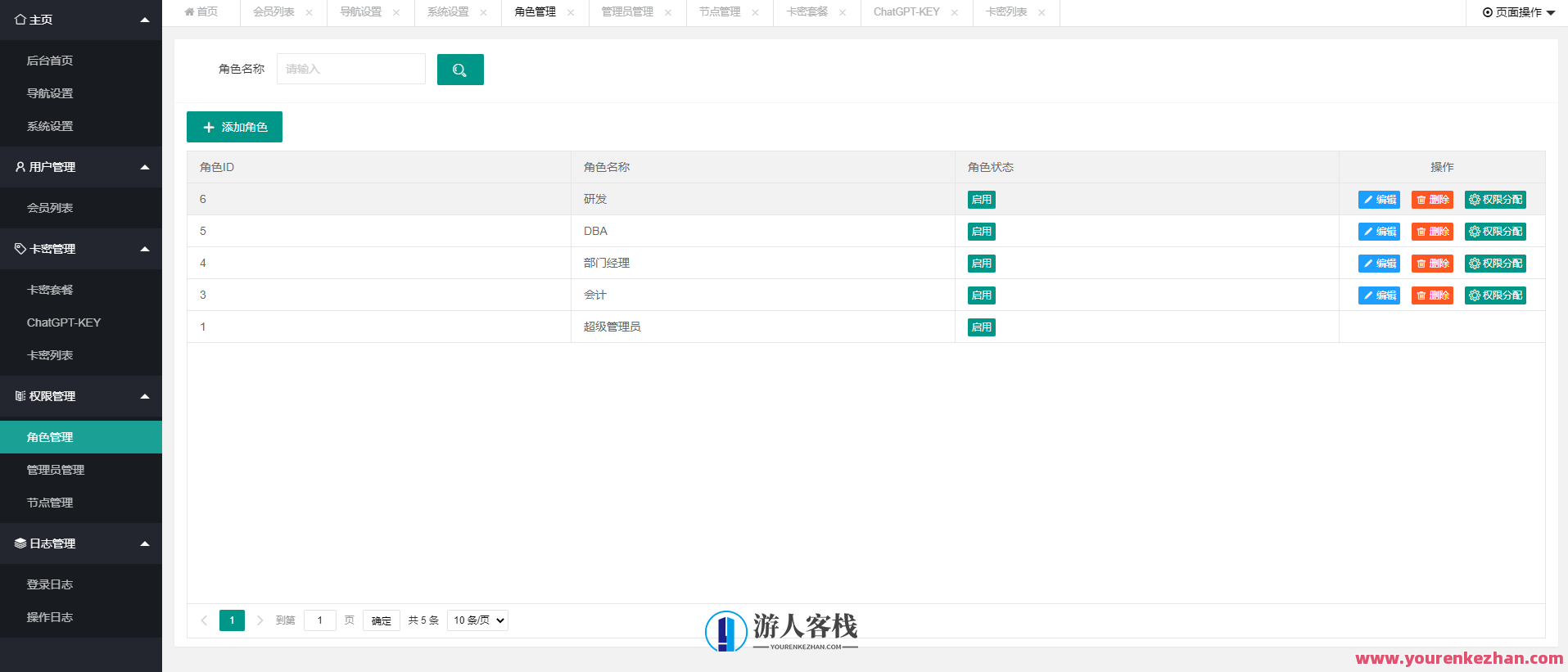
Task: Open 权限分配 for 会计 role
Action: (1495, 295)
